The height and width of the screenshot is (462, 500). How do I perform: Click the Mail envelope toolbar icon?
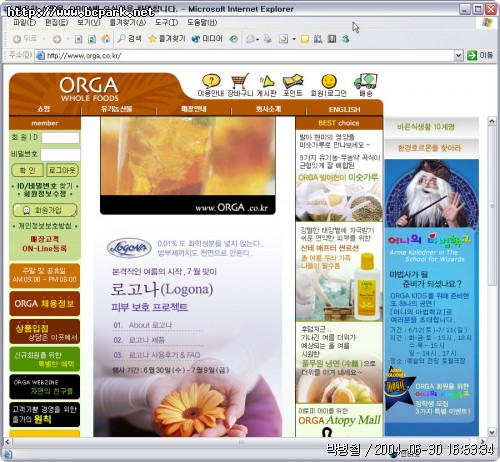pyautogui.click(x=251, y=39)
